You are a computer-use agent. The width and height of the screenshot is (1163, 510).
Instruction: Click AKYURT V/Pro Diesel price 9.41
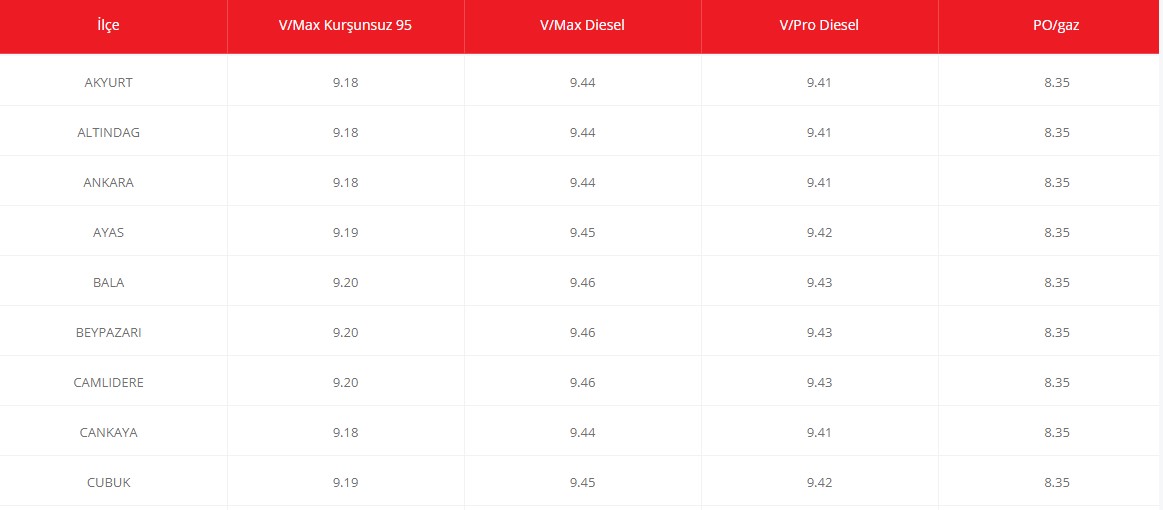click(820, 82)
